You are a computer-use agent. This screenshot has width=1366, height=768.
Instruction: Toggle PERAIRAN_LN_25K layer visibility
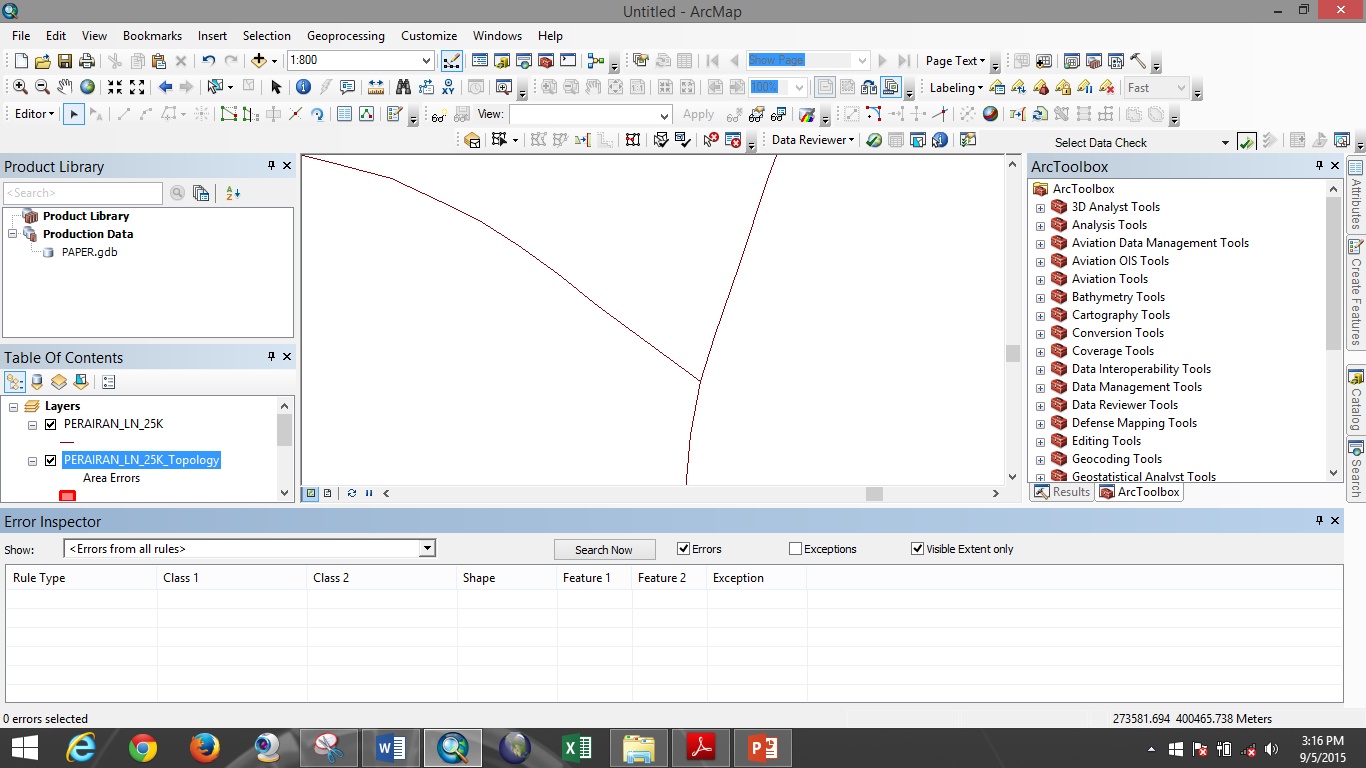pyautogui.click(x=51, y=424)
